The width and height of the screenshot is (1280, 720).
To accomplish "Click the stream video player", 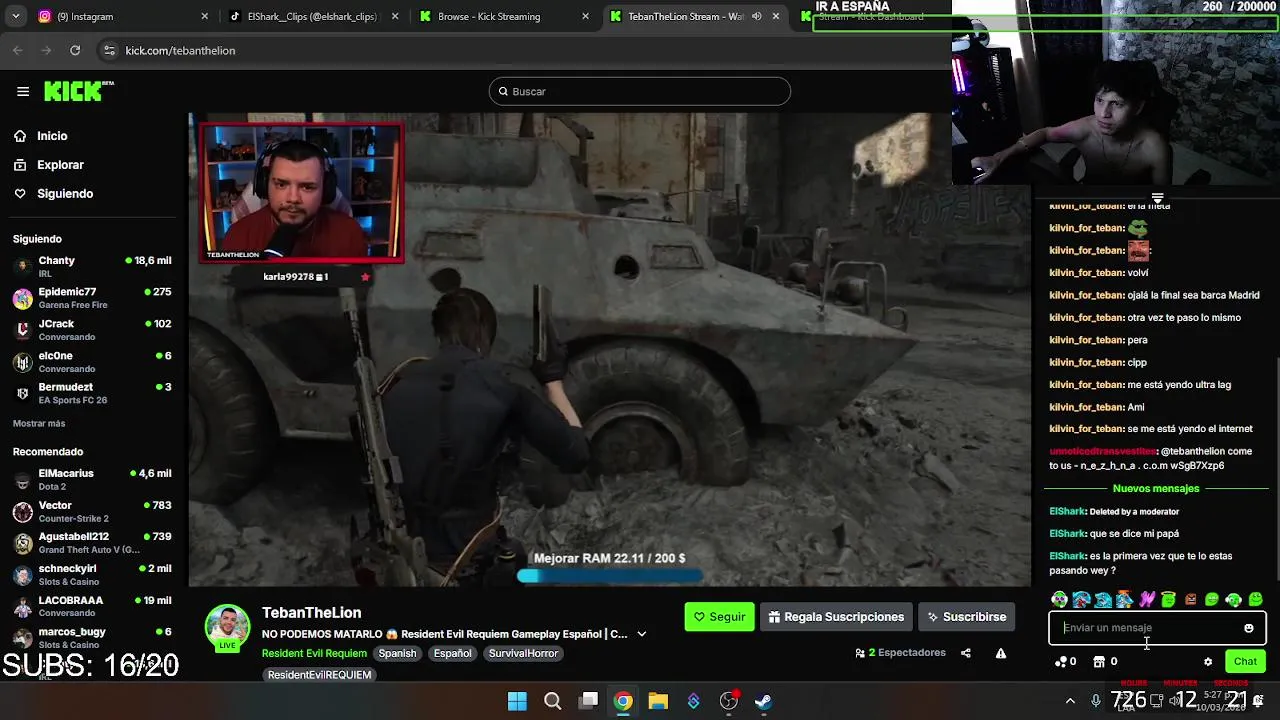I will [610, 349].
